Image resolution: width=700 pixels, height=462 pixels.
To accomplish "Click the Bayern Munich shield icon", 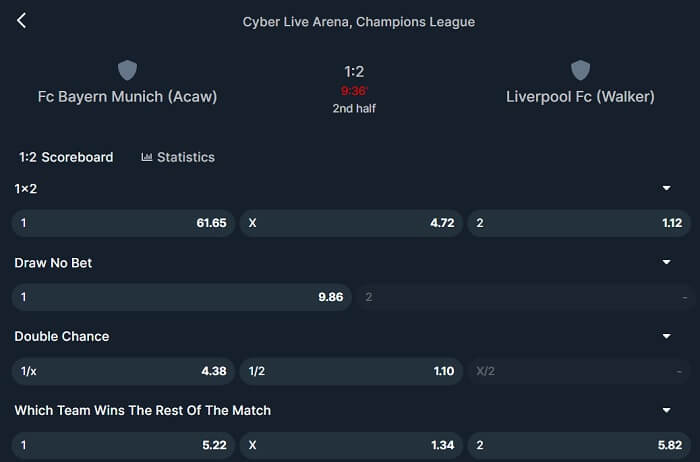I will pyautogui.click(x=127, y=70).
